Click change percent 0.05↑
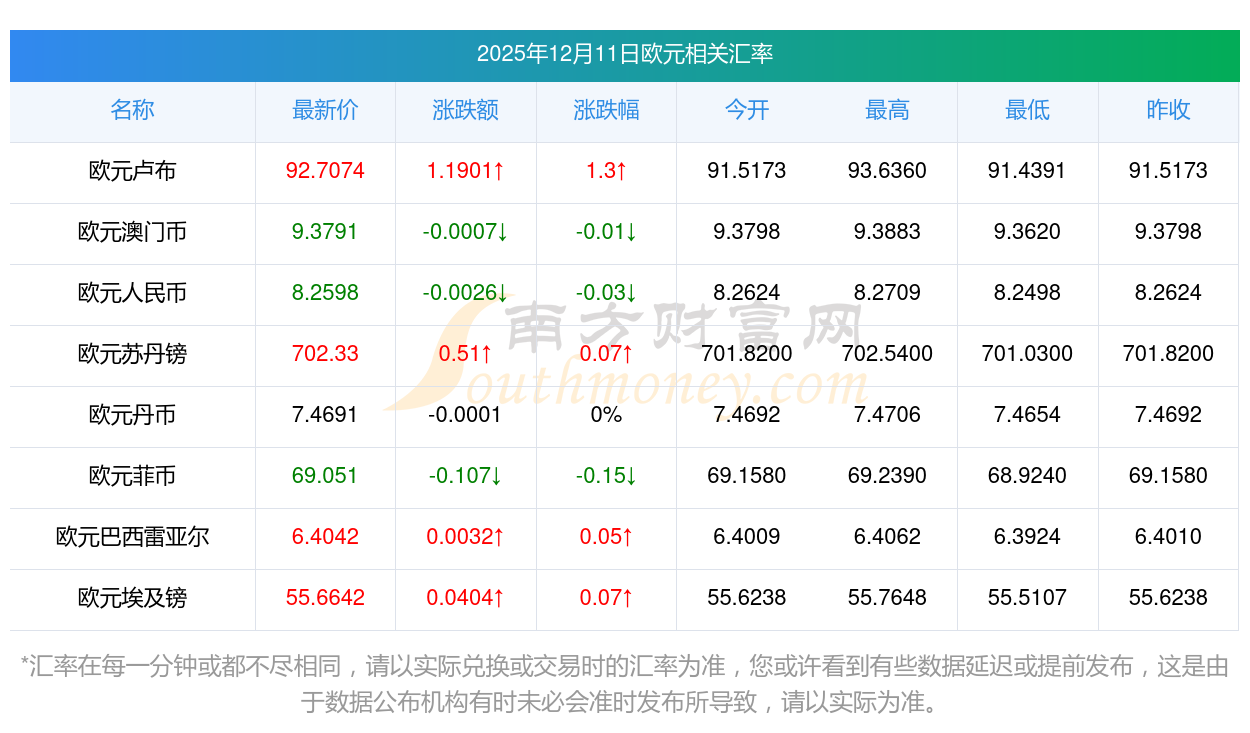Viewport: 1250px width, 733px height. 606,537
